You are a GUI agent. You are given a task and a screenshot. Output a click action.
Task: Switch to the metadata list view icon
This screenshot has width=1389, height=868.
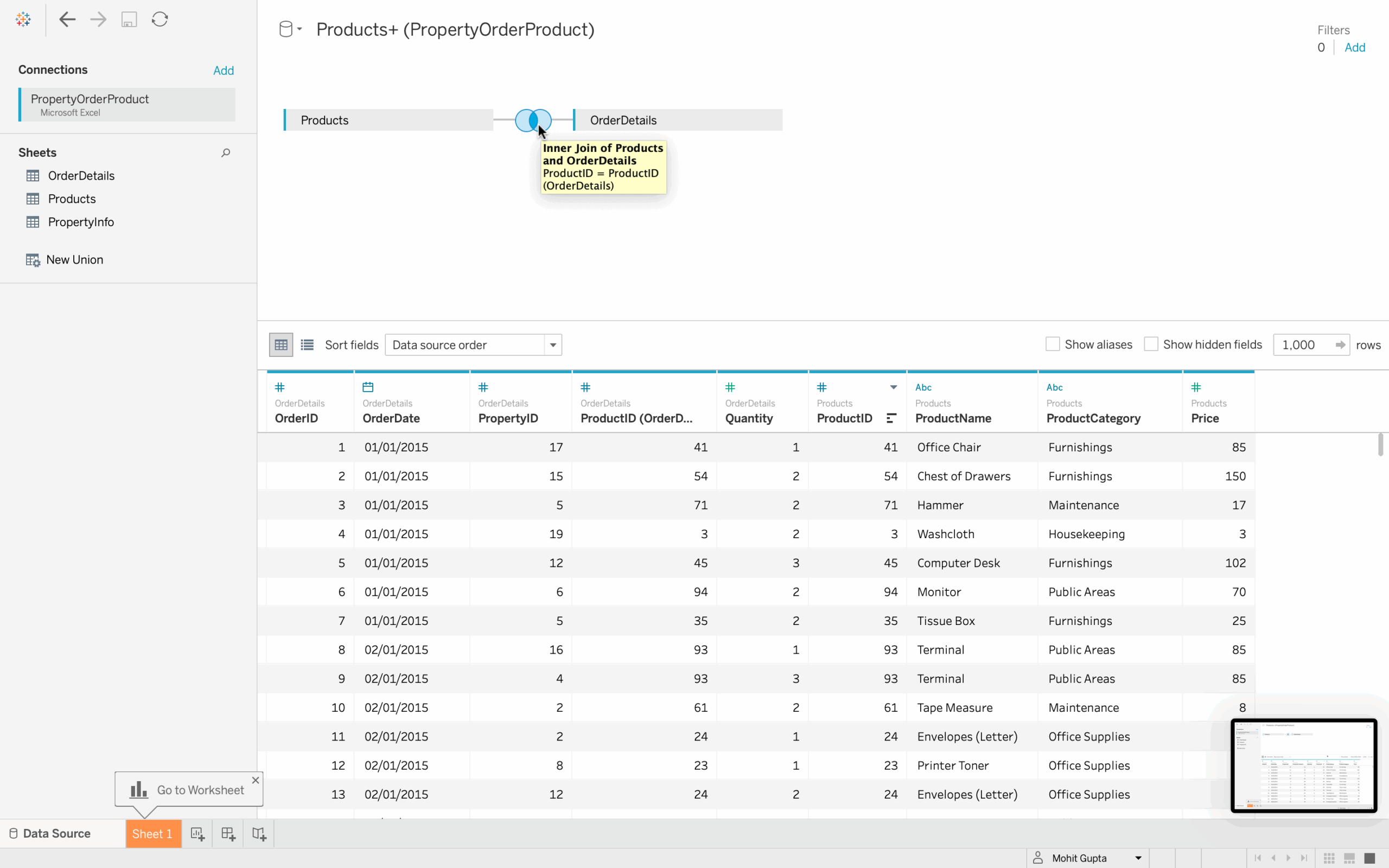tap(307, 345)
